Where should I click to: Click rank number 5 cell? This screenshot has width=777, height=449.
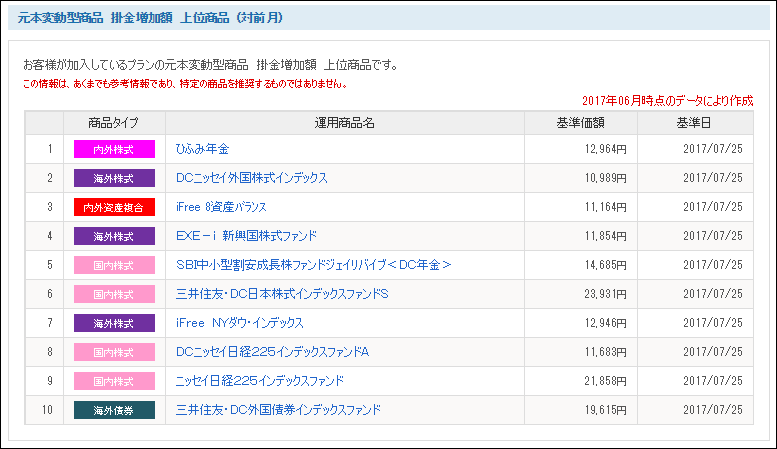pyautogui.click(x=45, y=265)
